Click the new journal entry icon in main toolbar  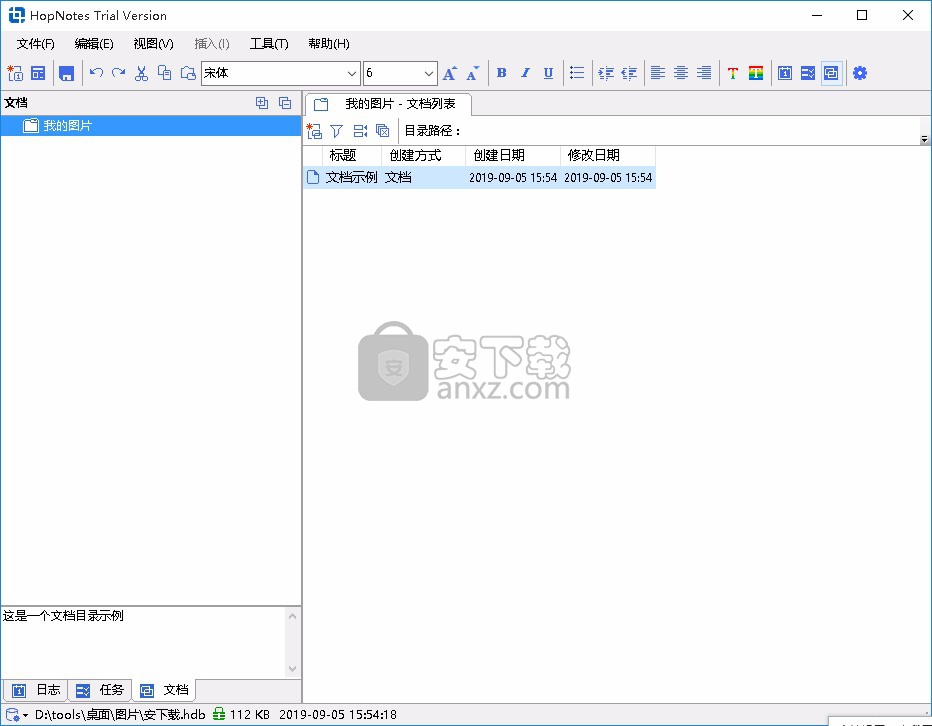point(15,73)
